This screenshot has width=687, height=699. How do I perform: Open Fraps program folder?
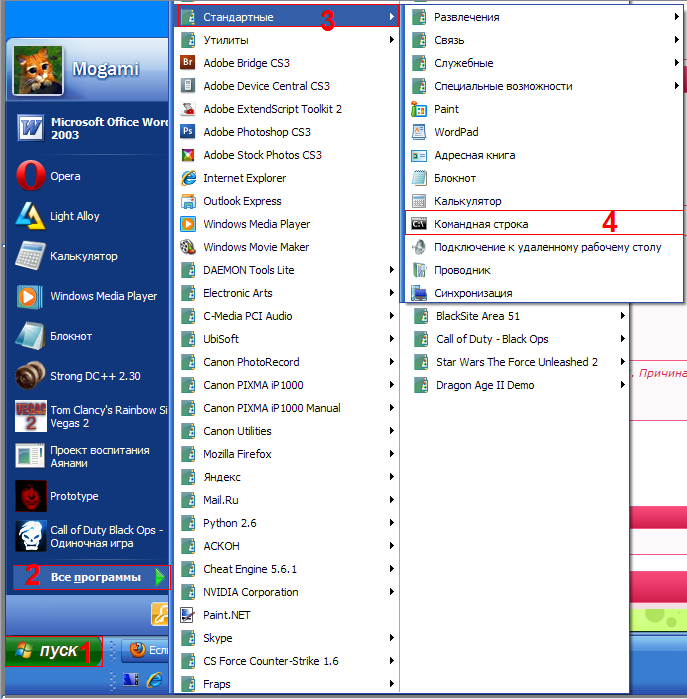(288, 684)
